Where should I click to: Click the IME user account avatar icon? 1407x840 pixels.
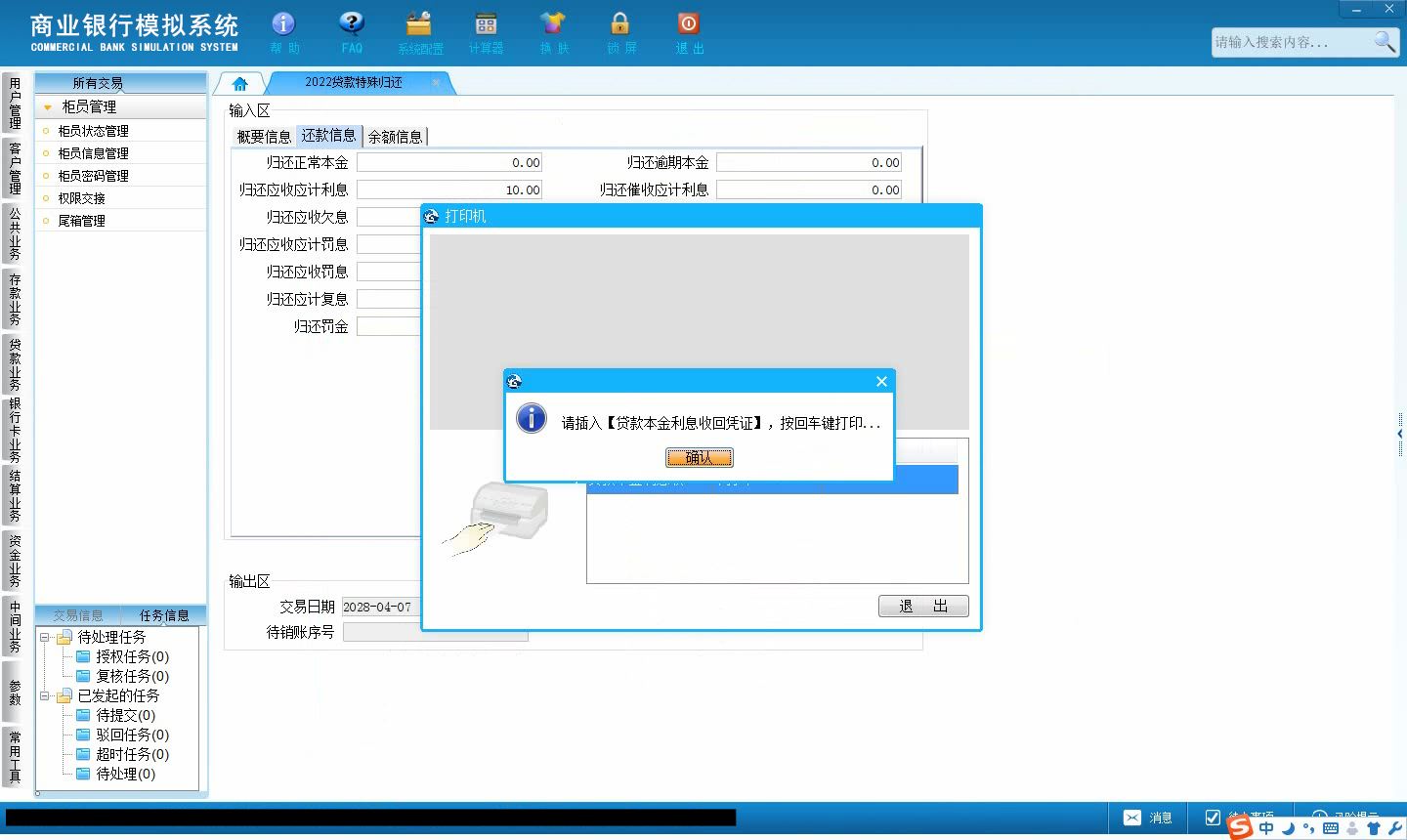click(1352, 828)
